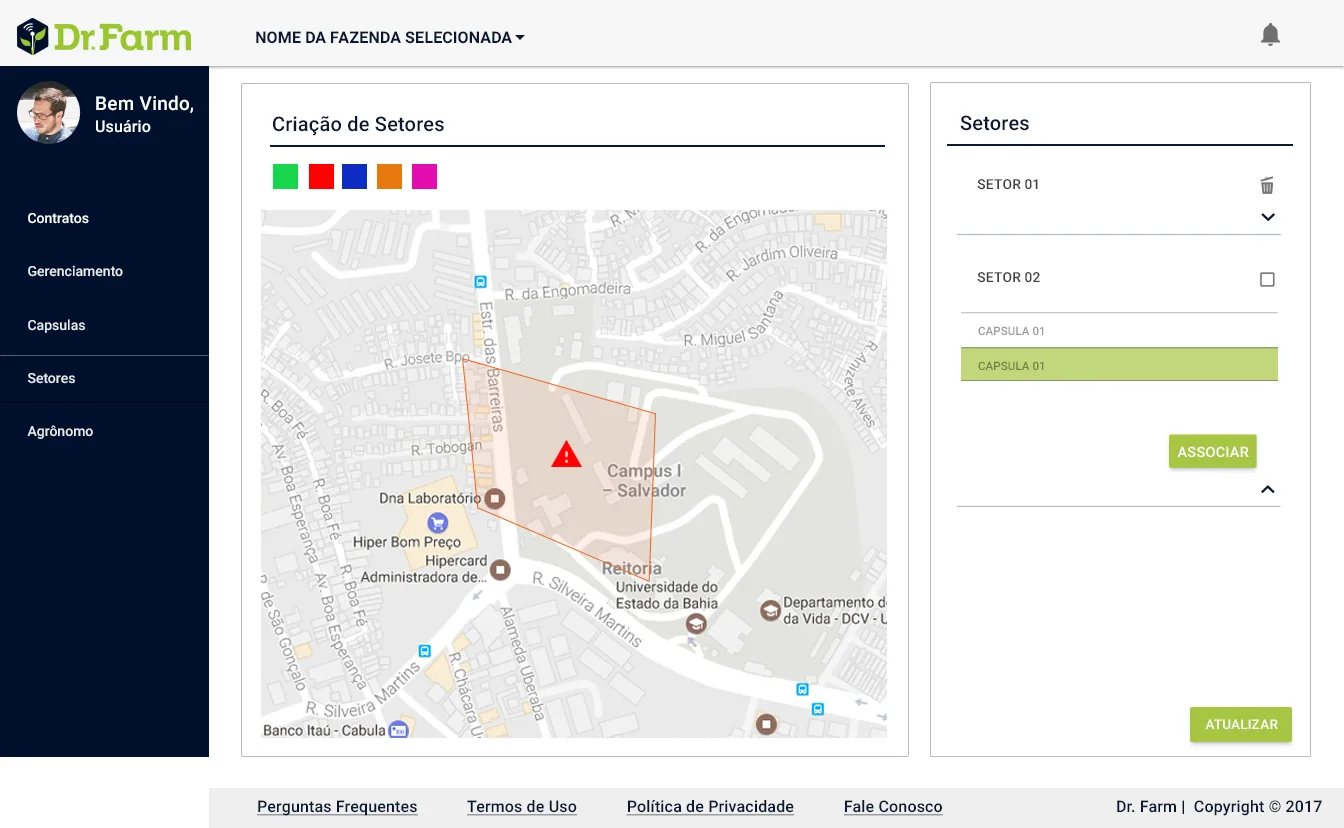Expand SETOR 01 with the down chevron
This screenshot has width=1344, height=828.
[x=1268, y=217]
